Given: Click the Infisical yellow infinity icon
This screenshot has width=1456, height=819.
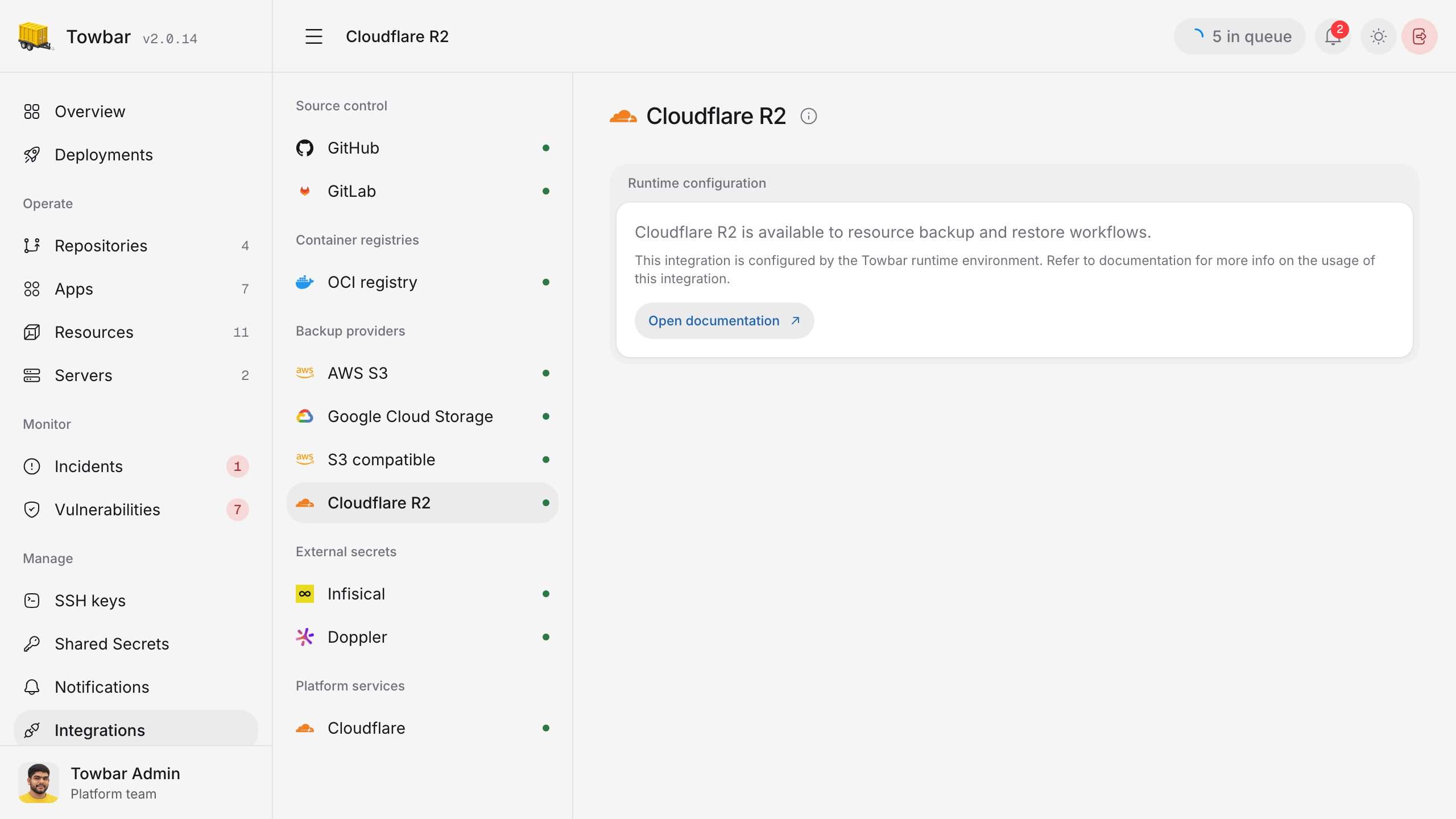Looking at the screenshot, I should (x=305, y=594).
